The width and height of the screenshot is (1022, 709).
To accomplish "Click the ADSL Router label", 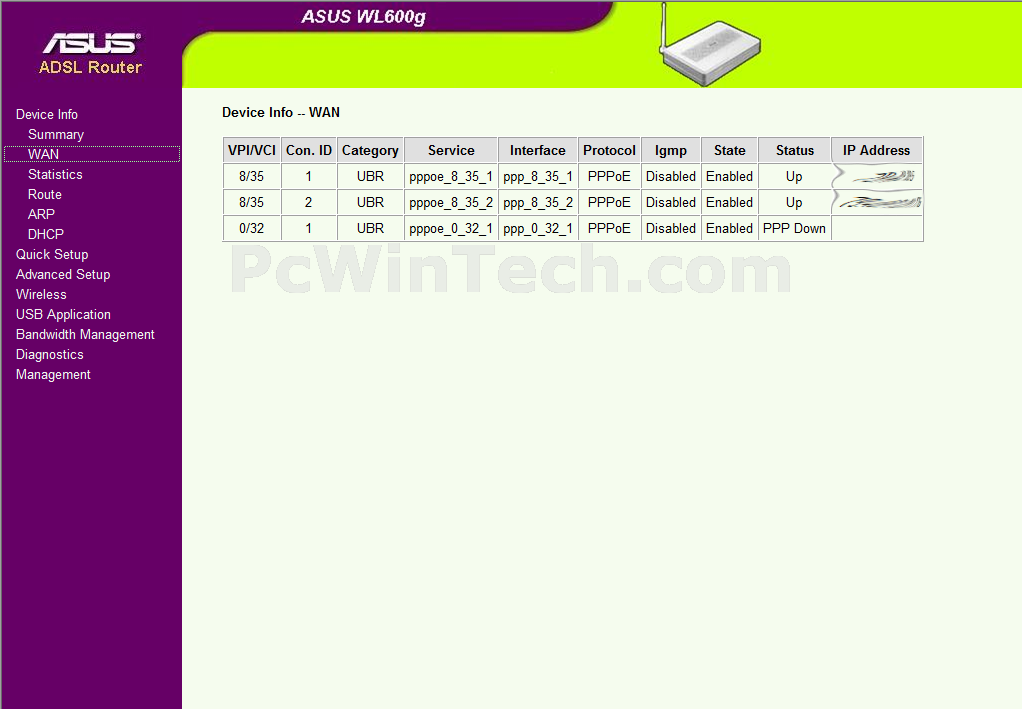I will [91, 67].
